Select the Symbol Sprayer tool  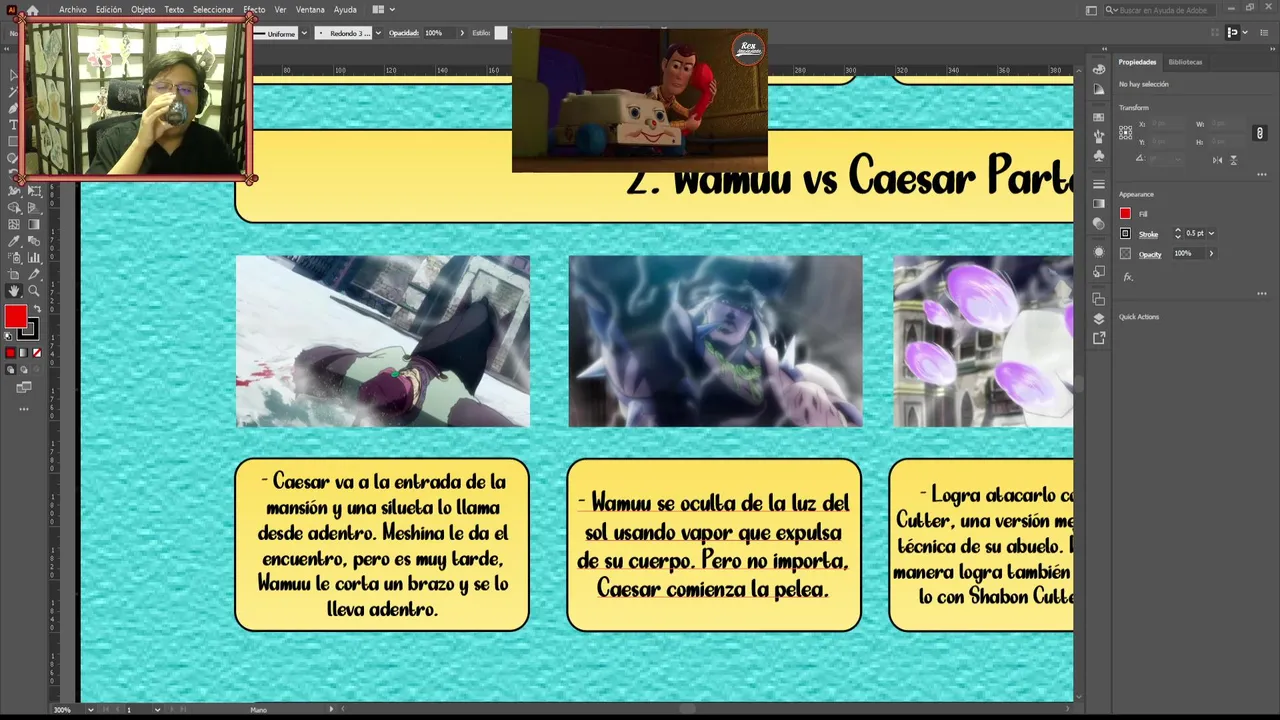14,257
